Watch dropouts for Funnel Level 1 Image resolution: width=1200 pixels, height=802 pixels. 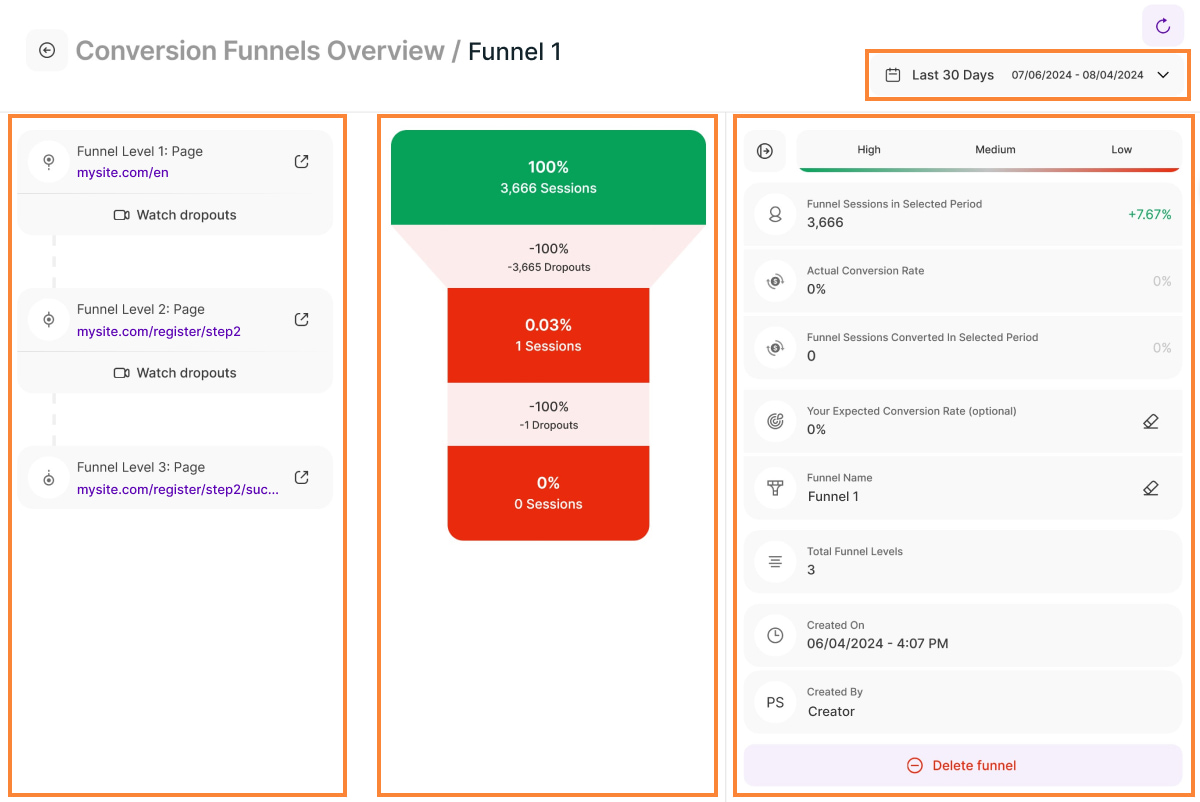tap(175, 215)
